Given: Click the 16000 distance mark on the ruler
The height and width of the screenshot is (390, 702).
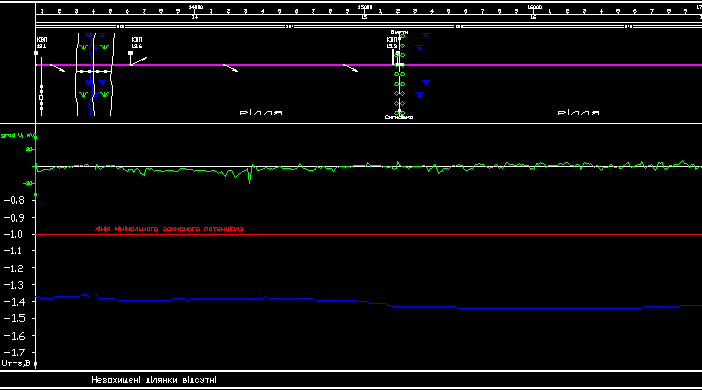Looking at the screenshot, I should (534, 7).
